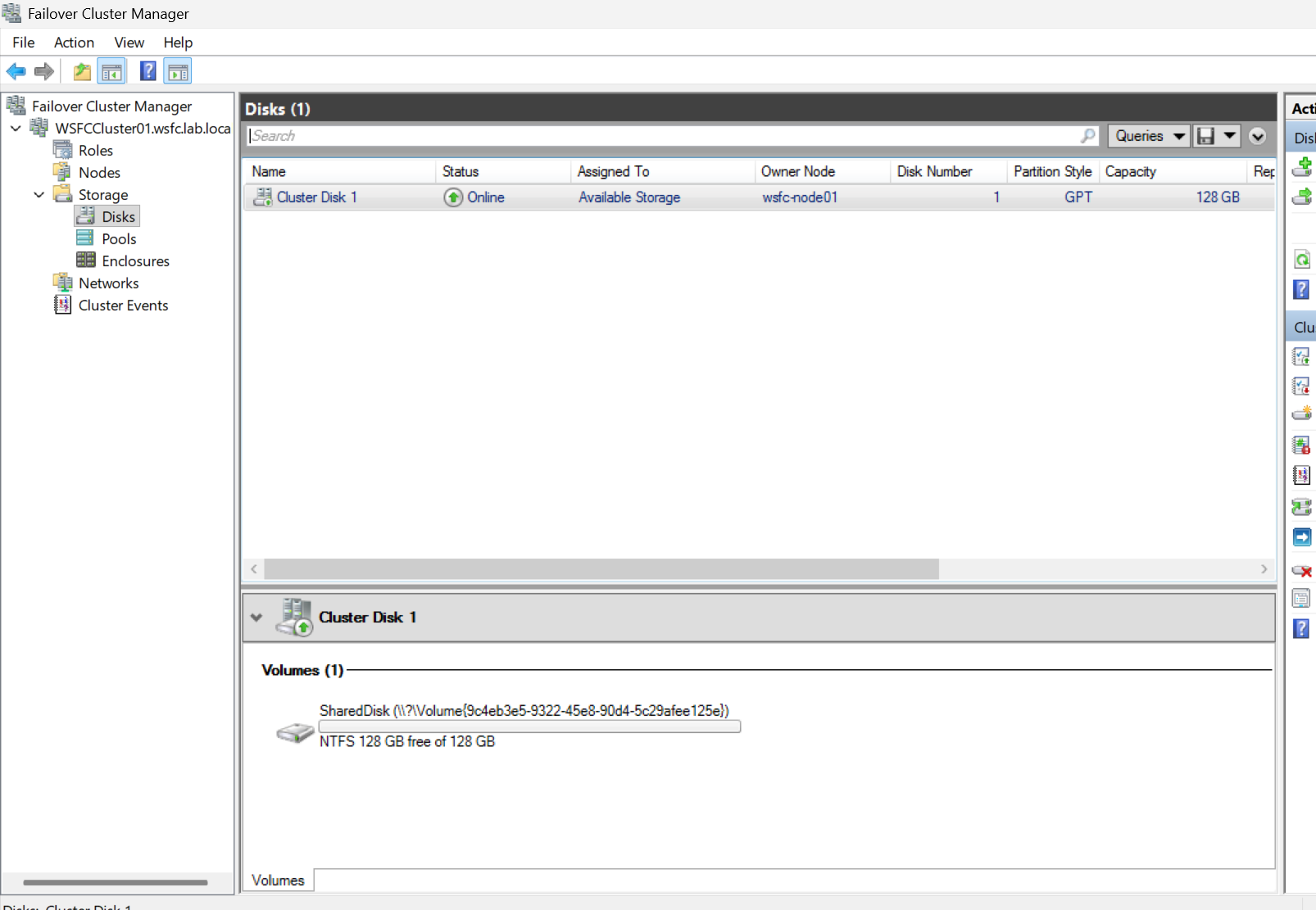
Task: Click the grayed forward navigation arrow
Action: click(x=44, y=71)
